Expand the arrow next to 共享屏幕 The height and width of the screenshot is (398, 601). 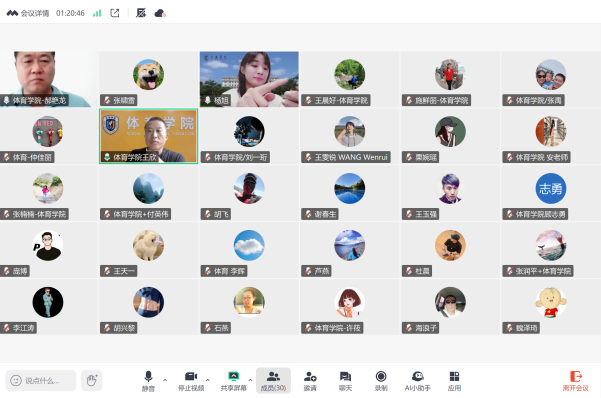click(250, 380)
